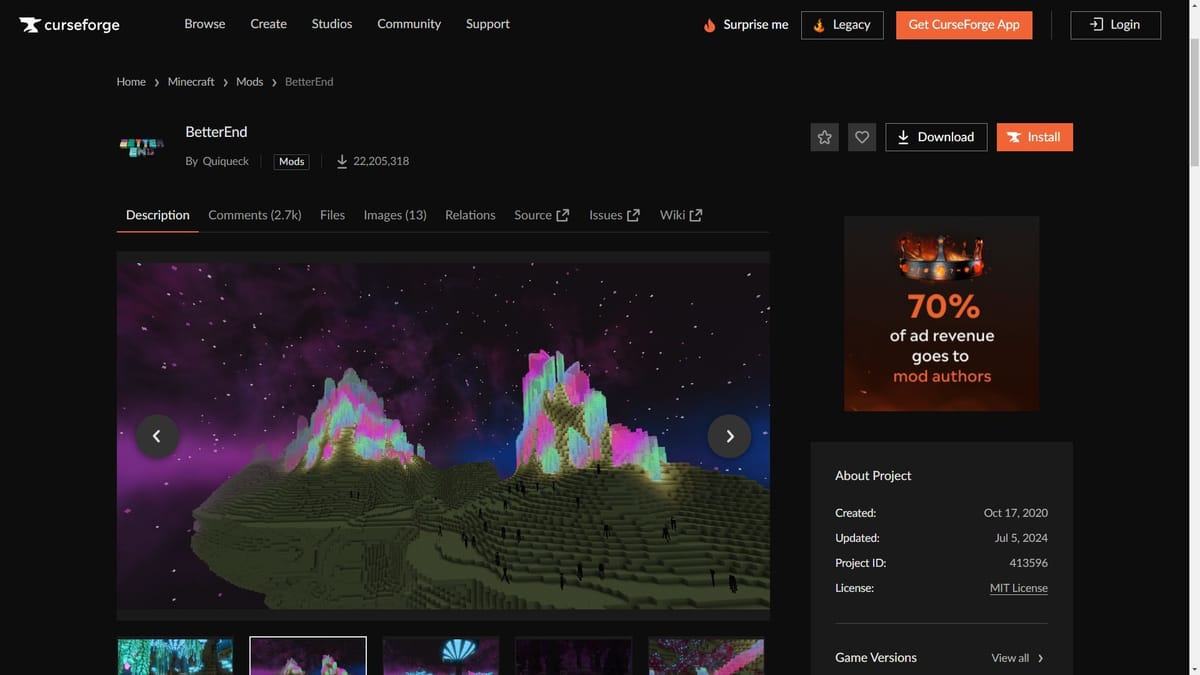Expand the Comments (2.7k) tab
The width and height of the screenshot is (1200, 675).
(x=254, y=214)
